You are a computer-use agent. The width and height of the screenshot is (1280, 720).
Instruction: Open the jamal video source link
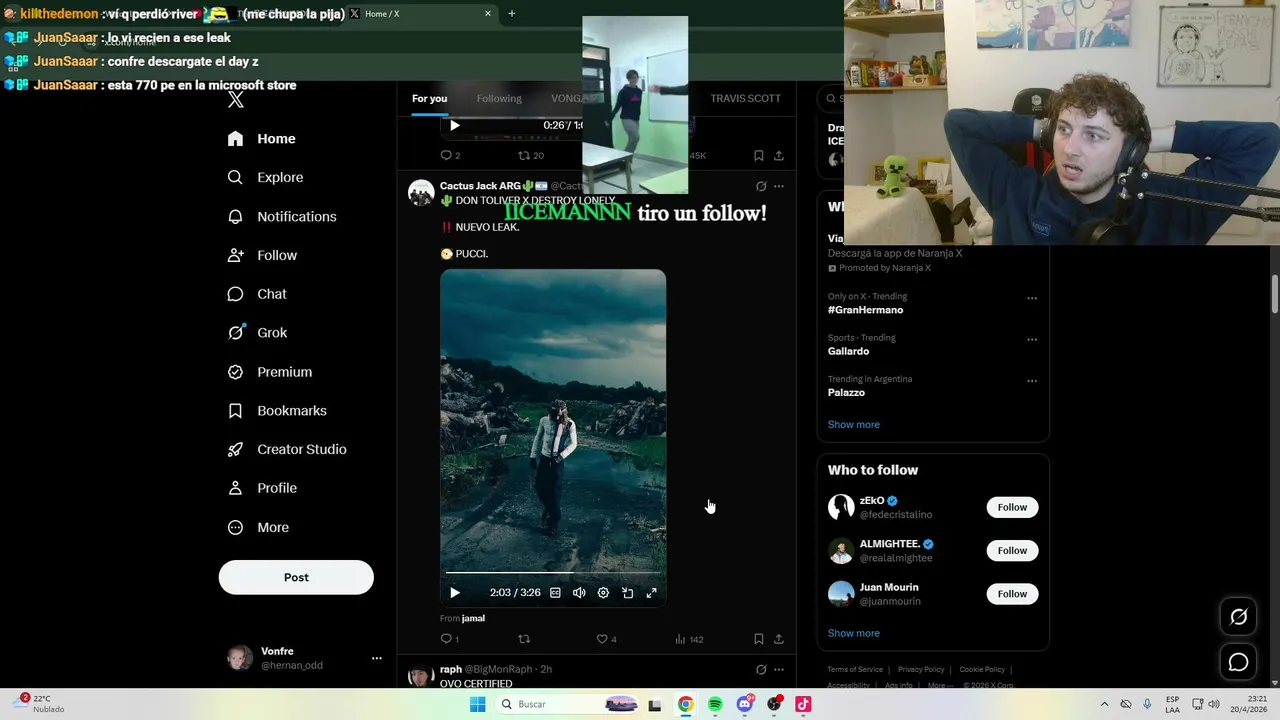pos(473,618)
